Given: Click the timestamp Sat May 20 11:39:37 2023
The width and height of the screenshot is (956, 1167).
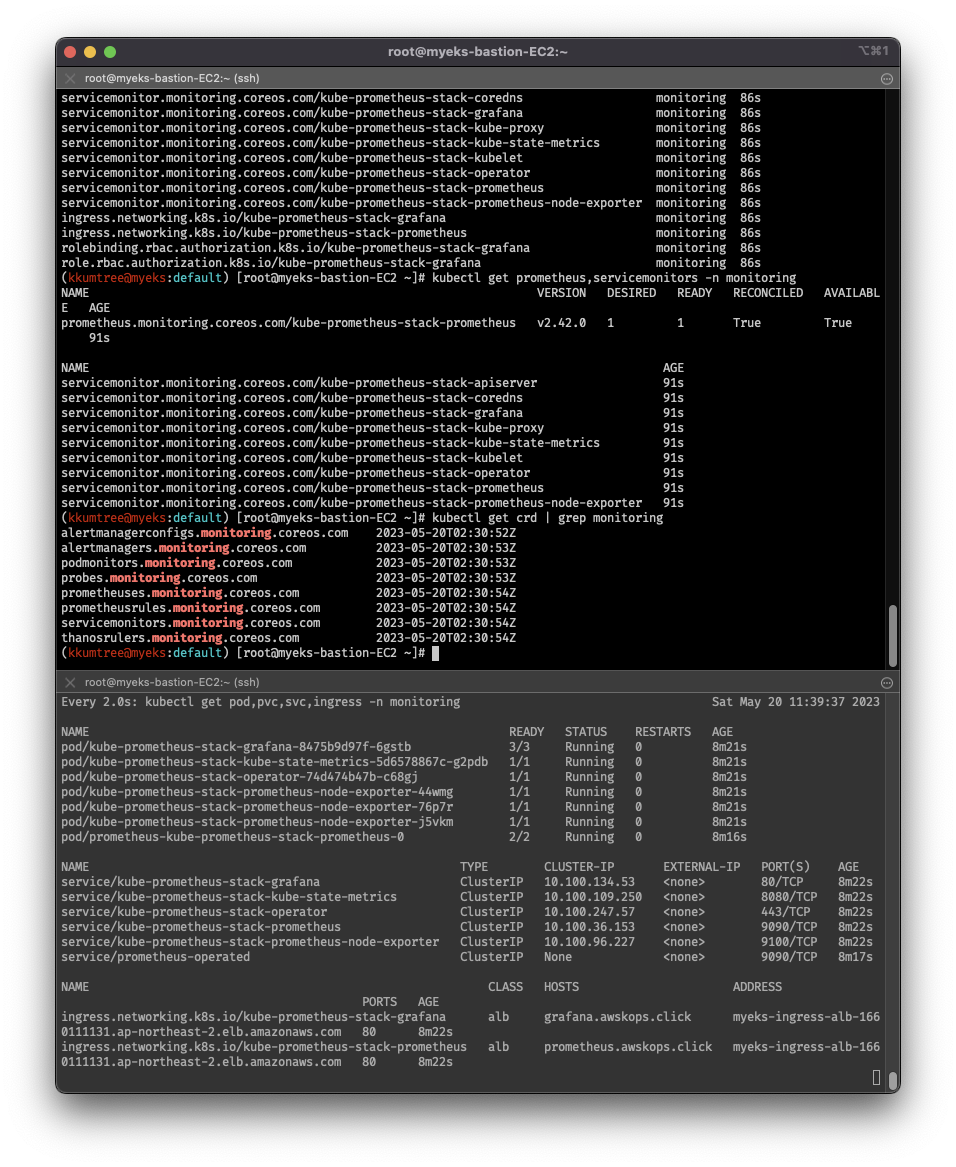Looking at the screenshot, I should (x=796, y=702).
